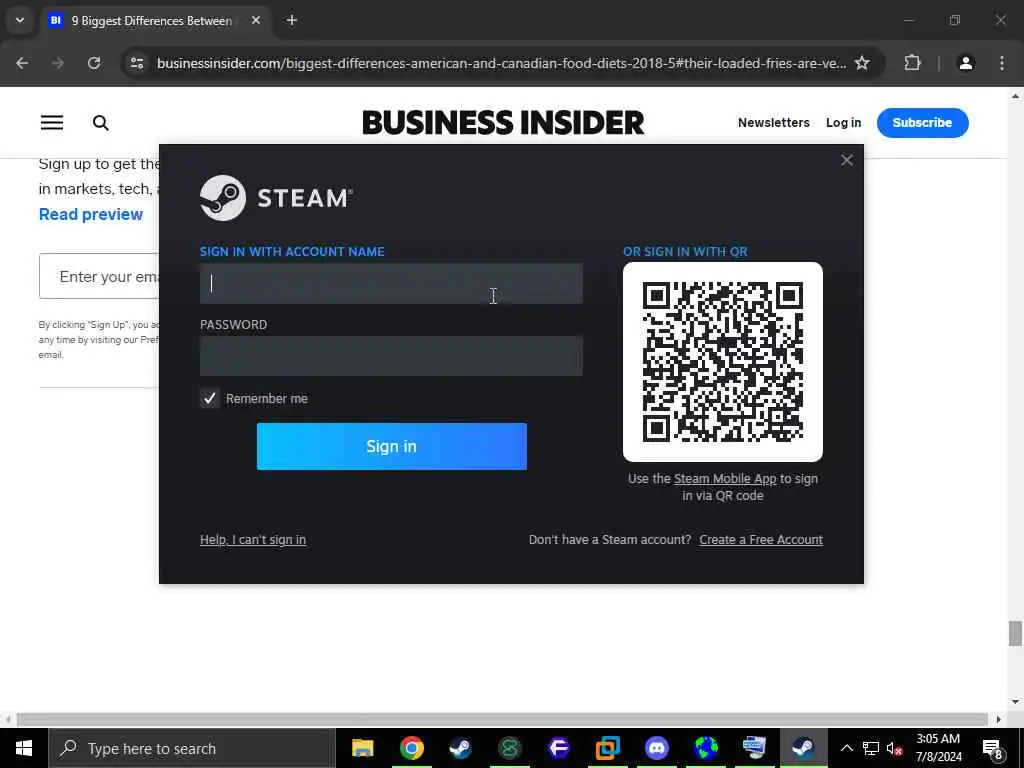1024x768 pixels.
Task: Click the vertical scrollbar thumb
Action: (1015, 633)
